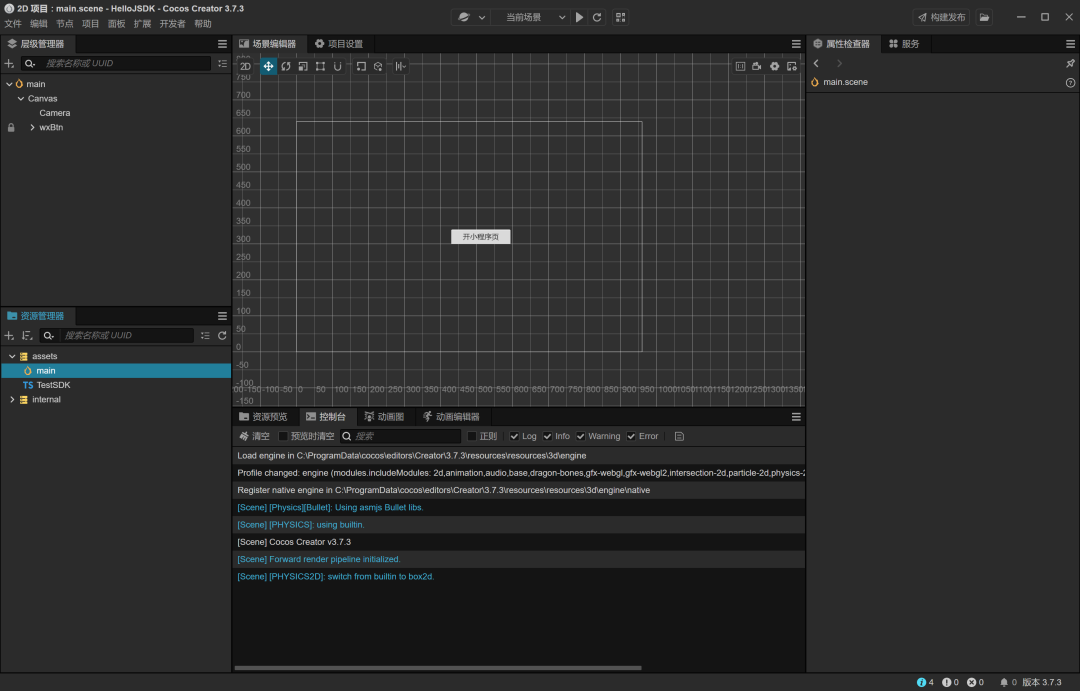Select the Move gizmo tool

(x=268, y=66)
